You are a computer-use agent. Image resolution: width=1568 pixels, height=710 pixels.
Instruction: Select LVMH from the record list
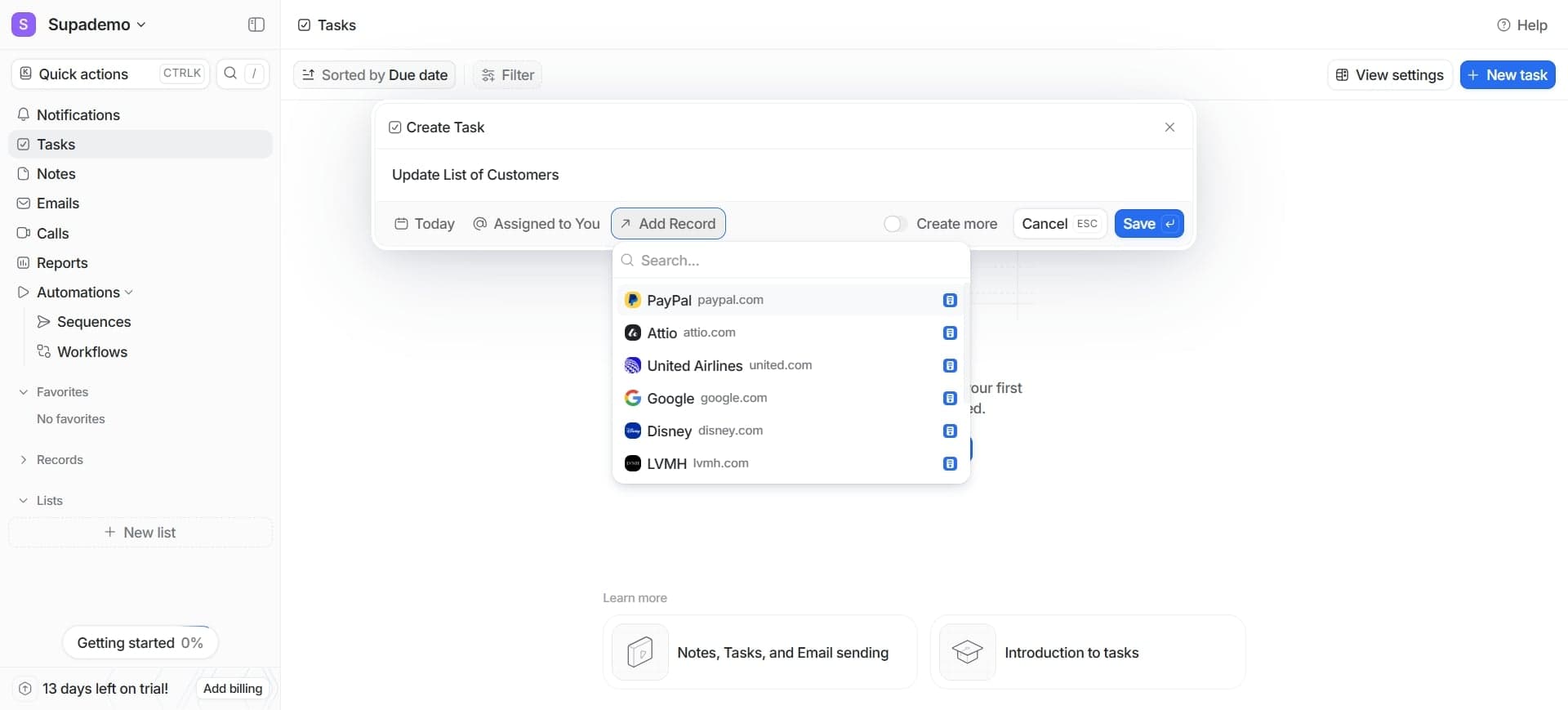[x=667, y=463]
